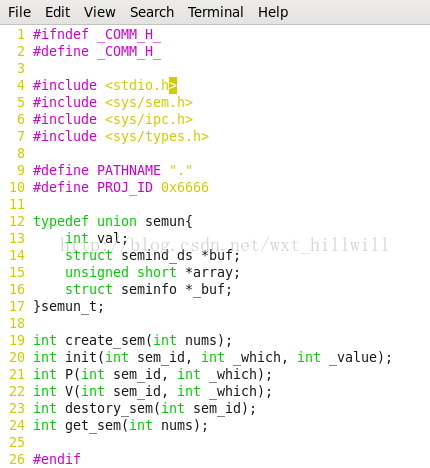Screen dimensions: 430x468
Task: Click the '#ifndef _COMM_H_' line
Action: [x=97, y=34]
